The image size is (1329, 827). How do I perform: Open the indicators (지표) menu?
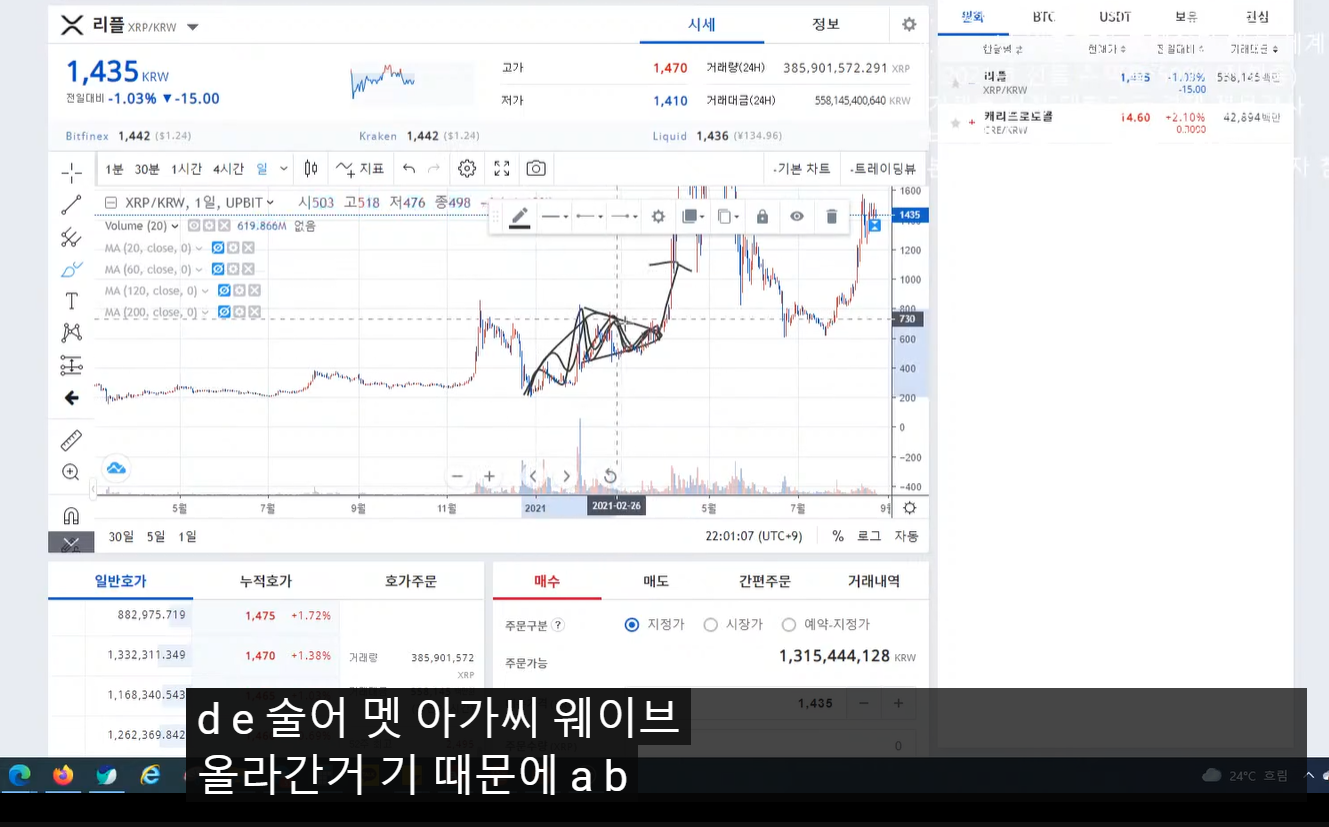coord(360,168)
